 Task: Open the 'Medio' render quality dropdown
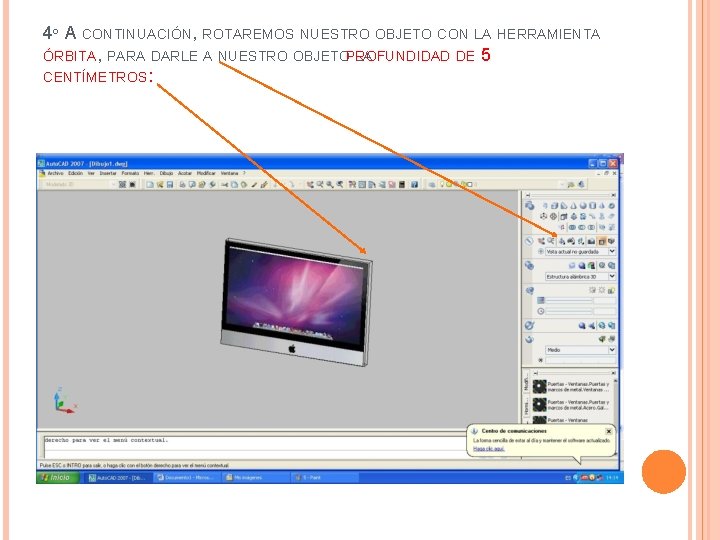pyautogui.click(x=612, y=350)
